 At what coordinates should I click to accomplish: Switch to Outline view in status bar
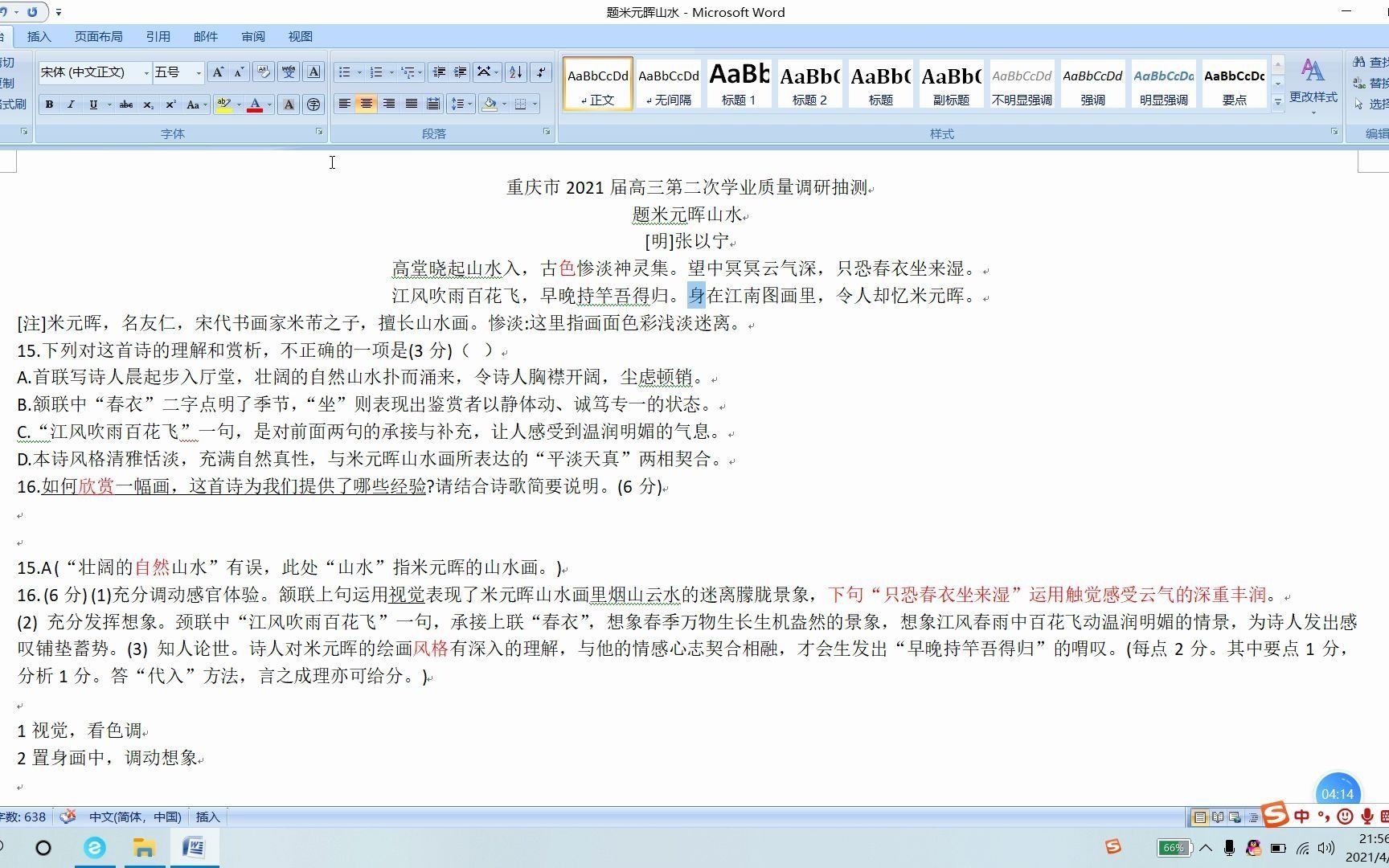pos(1253,817)
